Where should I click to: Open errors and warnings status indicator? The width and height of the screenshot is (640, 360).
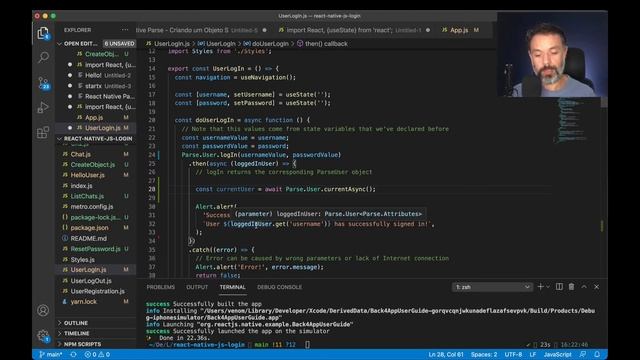click(x=97, y=354)
